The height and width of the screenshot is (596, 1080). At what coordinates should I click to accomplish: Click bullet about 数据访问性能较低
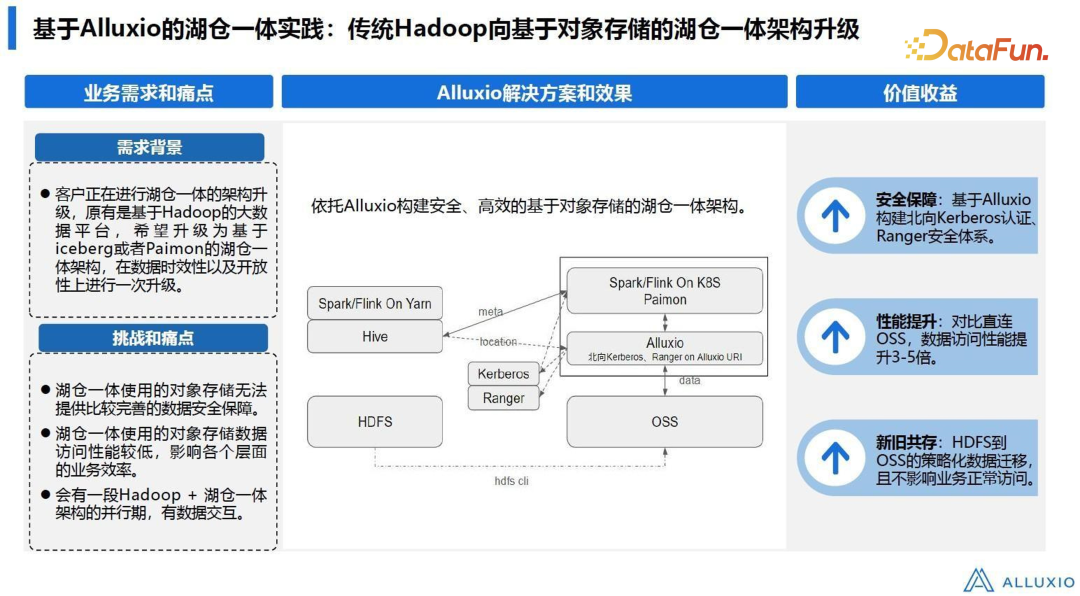[x=160, y=452]
